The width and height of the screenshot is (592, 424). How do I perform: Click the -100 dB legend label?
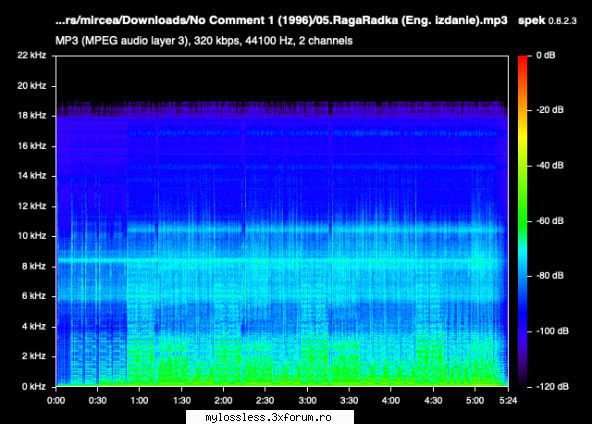(552, 331)
